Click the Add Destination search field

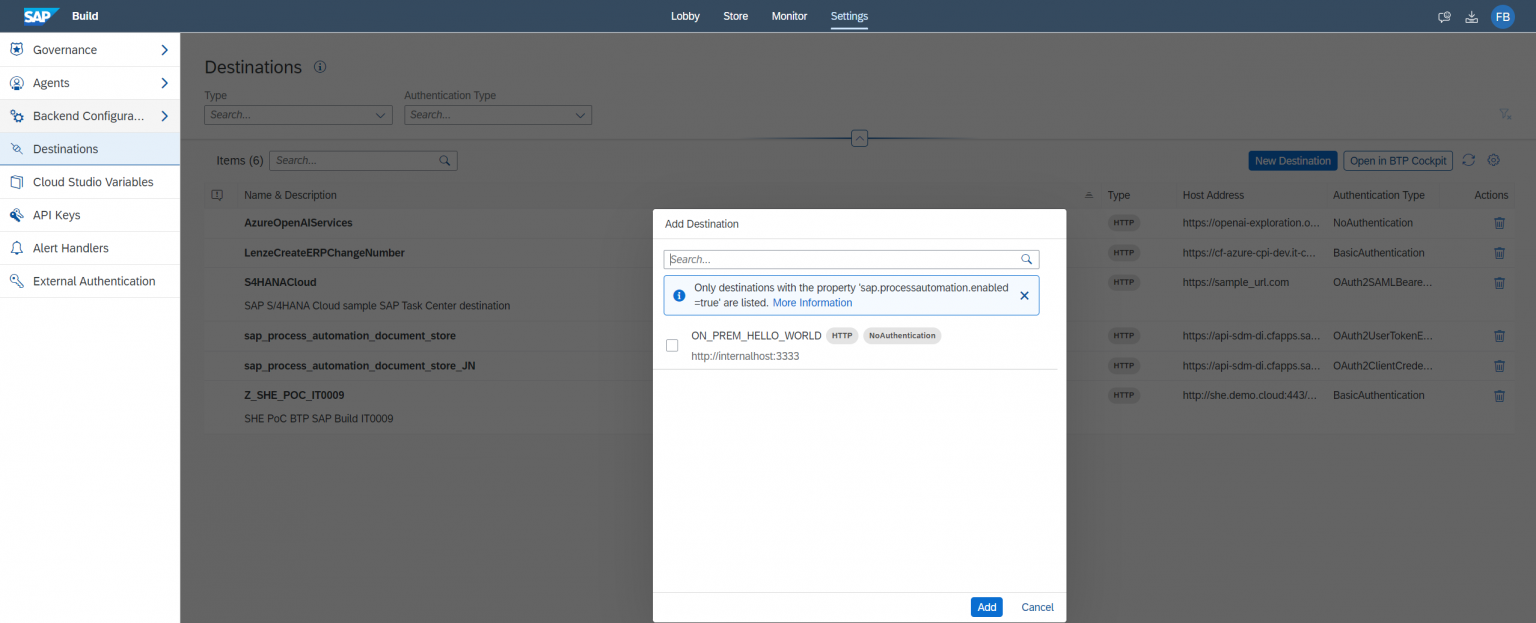850,259
